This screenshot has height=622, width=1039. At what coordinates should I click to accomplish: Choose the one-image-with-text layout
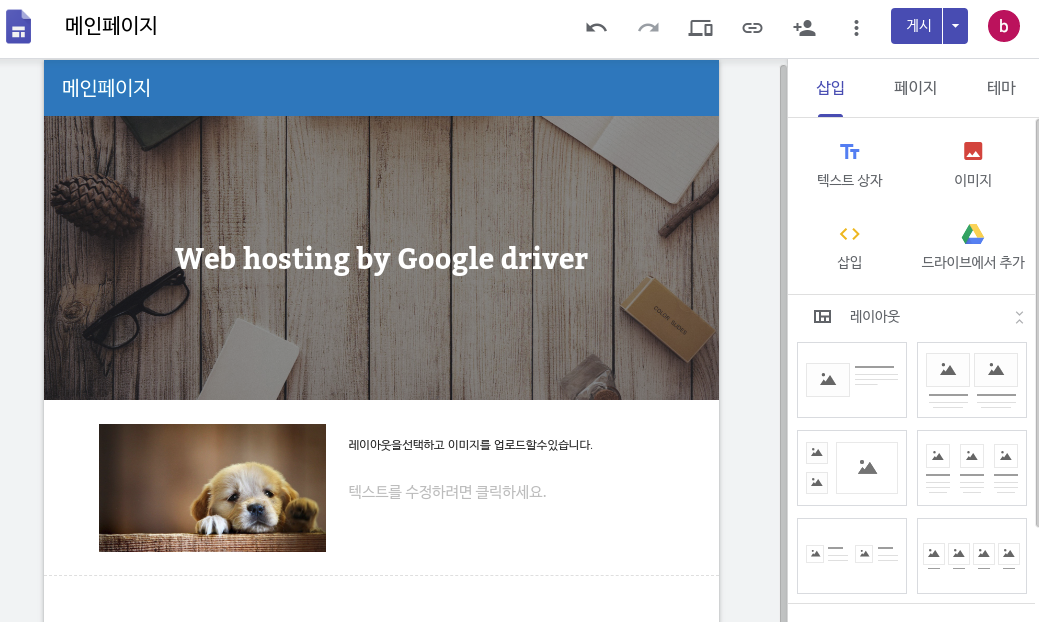pos(851,380)
